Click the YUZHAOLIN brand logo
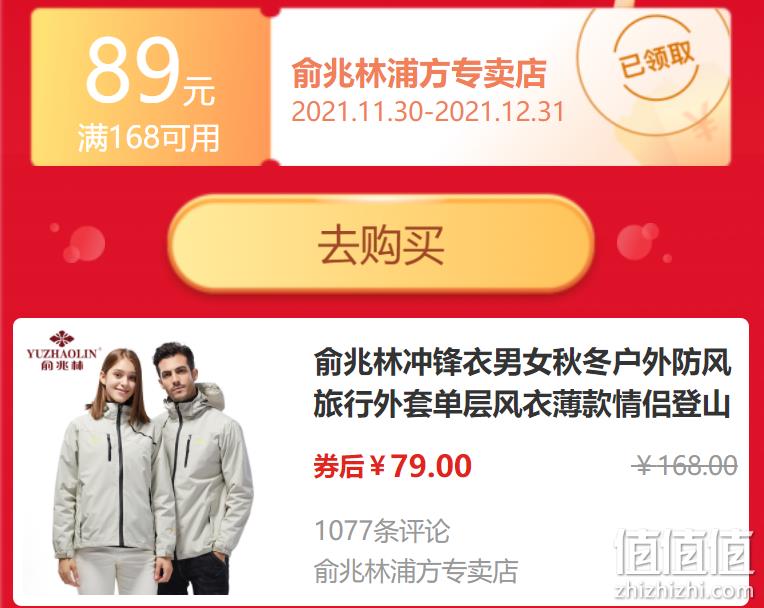The width and height of the screenshot is (764, 608). point(63,350)
